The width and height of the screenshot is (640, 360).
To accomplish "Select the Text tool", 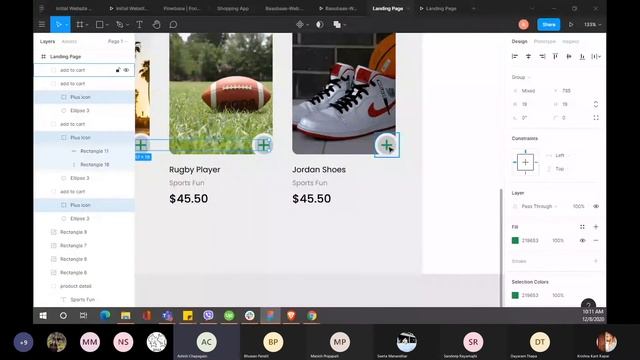I will pos(139,24).
